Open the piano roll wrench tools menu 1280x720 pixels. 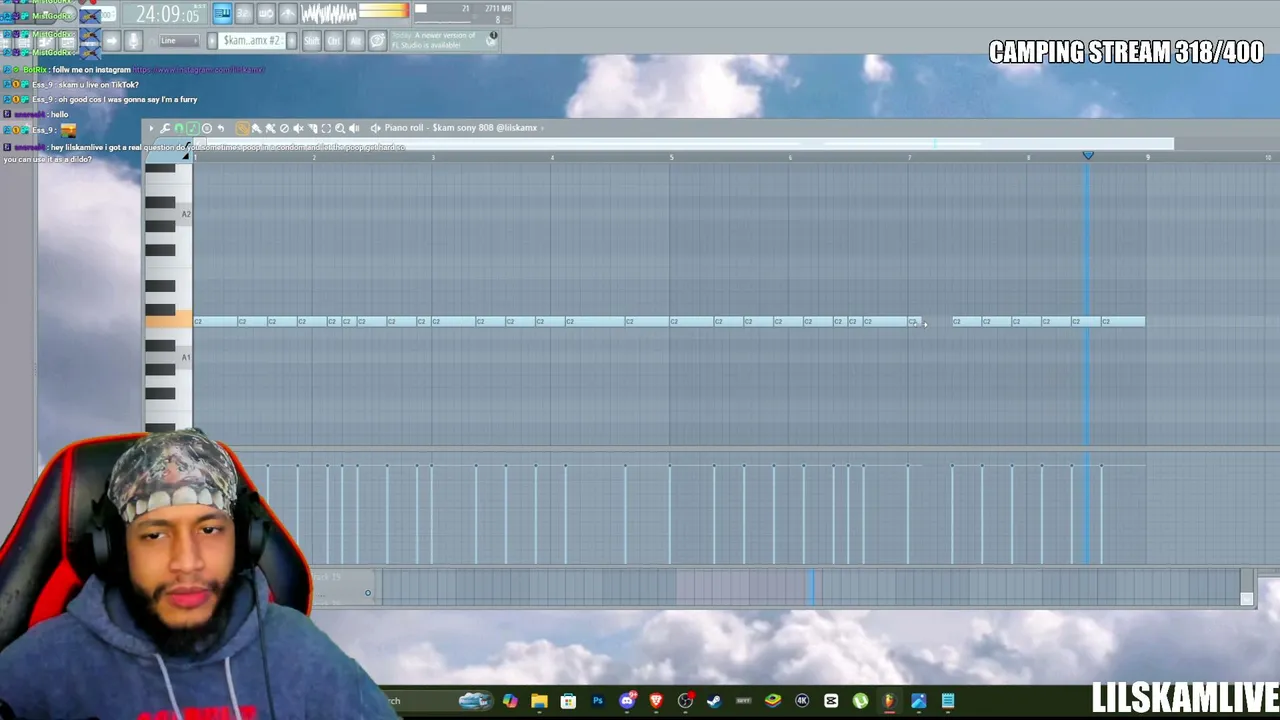click(x=165, y=128)
